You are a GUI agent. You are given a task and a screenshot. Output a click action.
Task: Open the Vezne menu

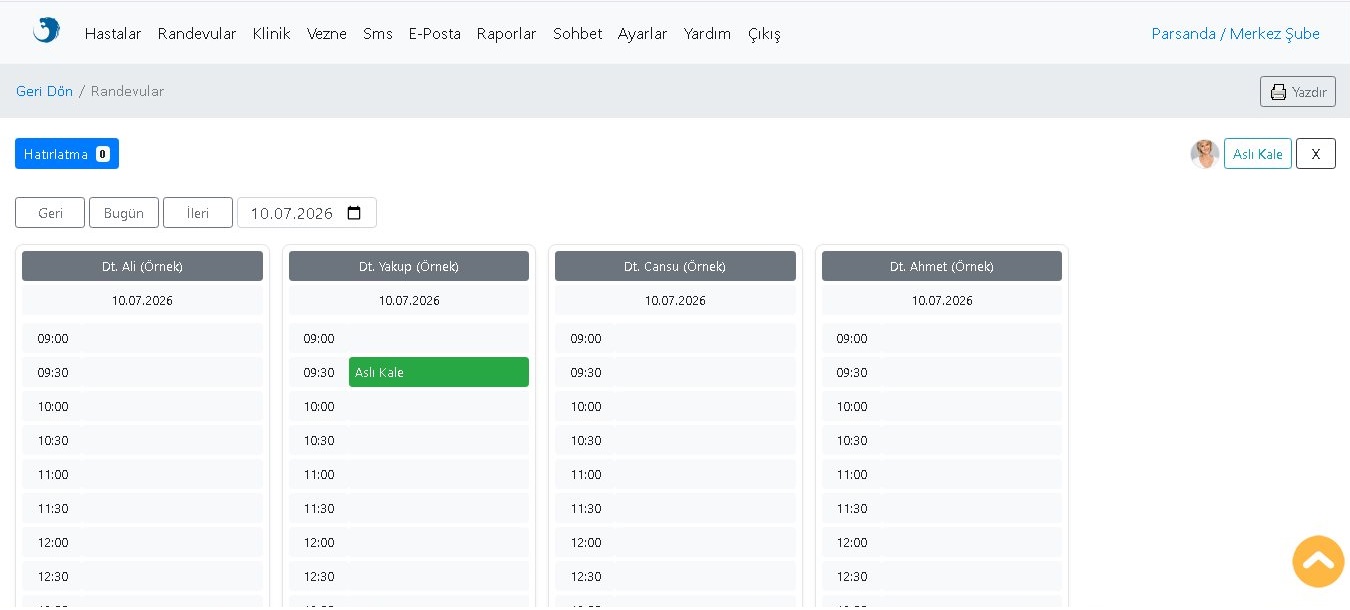(327, 34)
